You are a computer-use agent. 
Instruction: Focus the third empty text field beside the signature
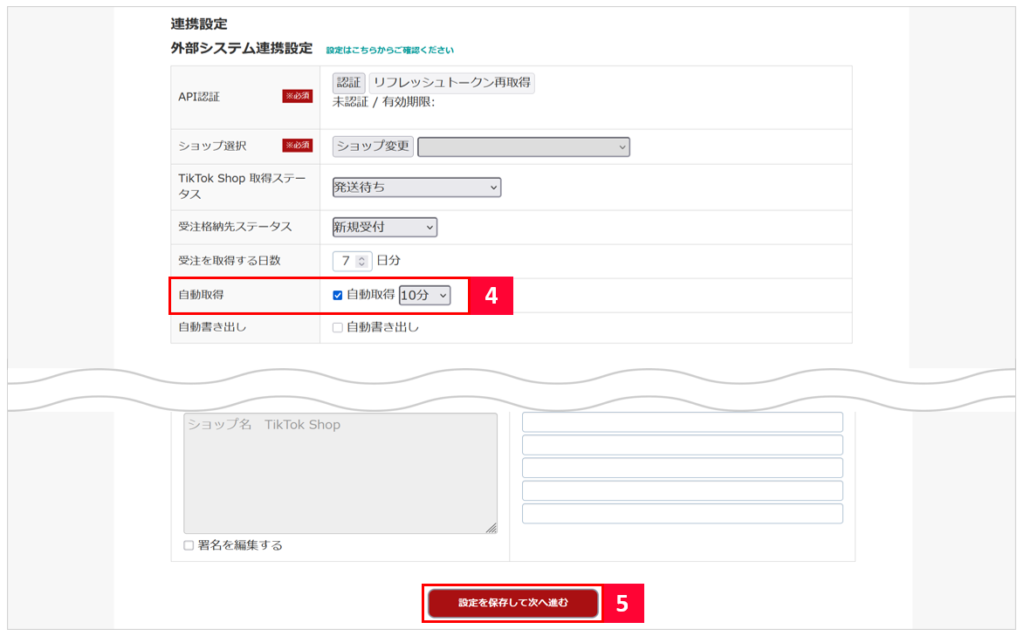(x=682, y=468)
